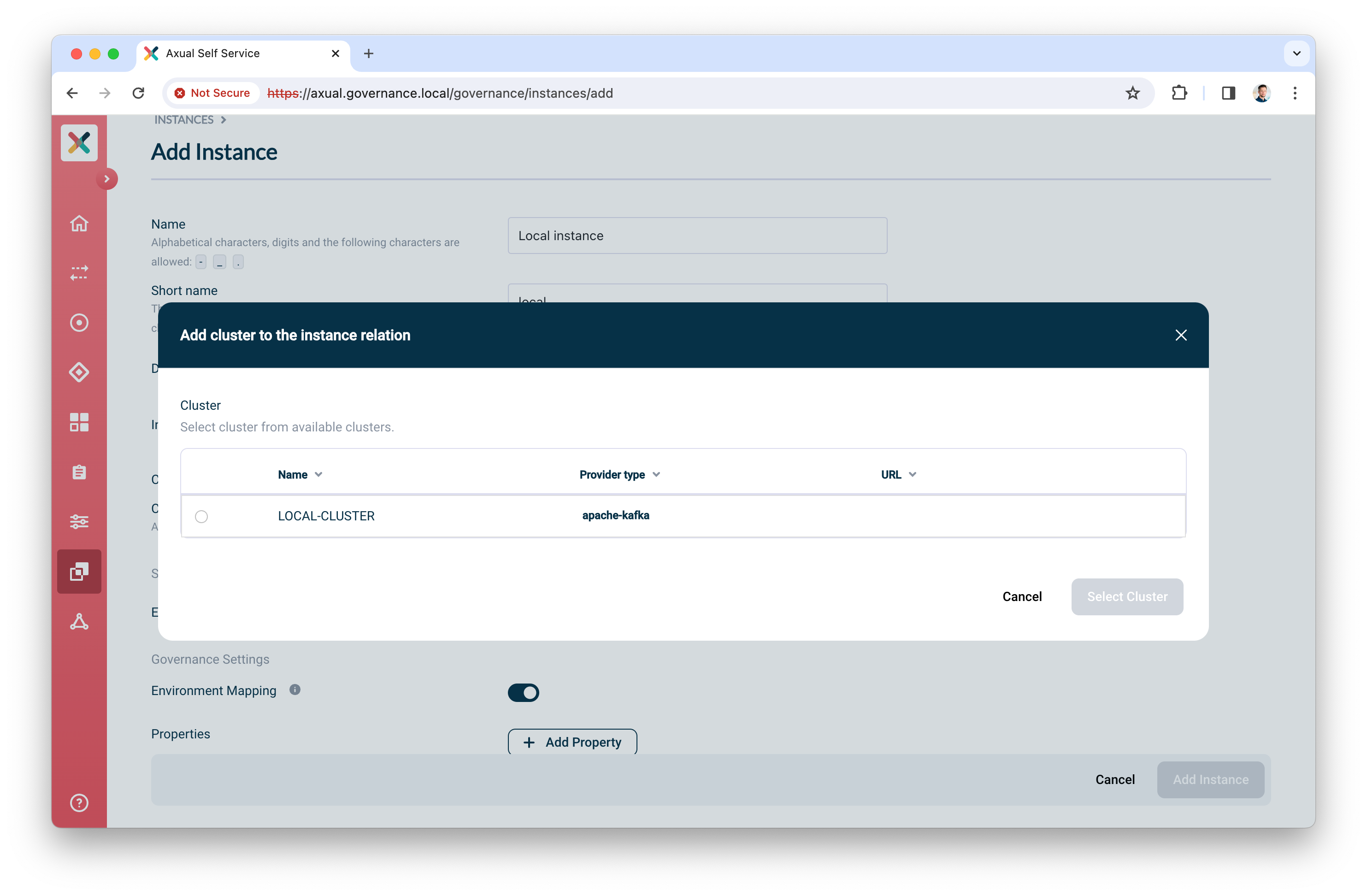Viewport: 1367px width, 896px height.
Task: Select the clipboard icon in the sidebar
Action: pyautogui.click(x=79, y=472)
